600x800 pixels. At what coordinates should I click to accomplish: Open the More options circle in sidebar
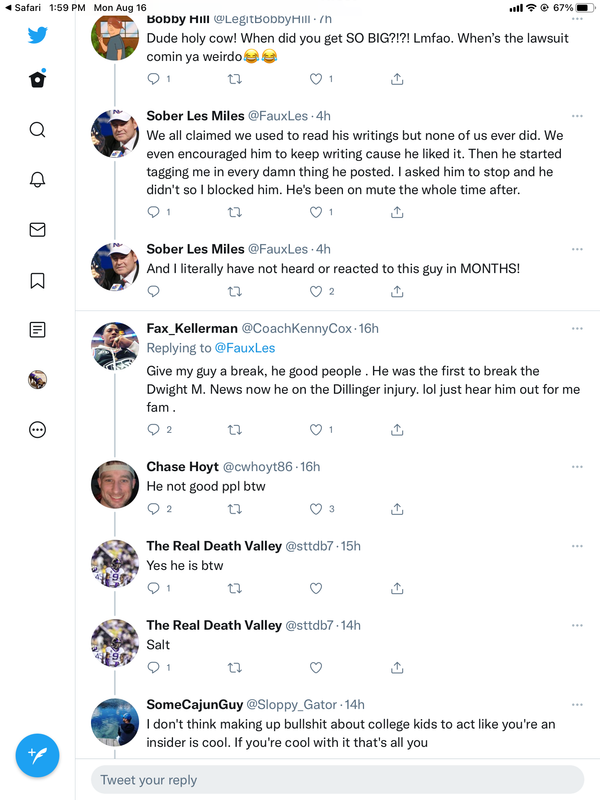pyautogui.click(x=37, y=430)
